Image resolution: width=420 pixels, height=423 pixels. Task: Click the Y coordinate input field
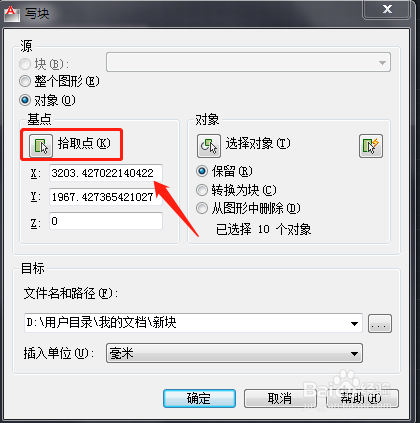(106, 197)
